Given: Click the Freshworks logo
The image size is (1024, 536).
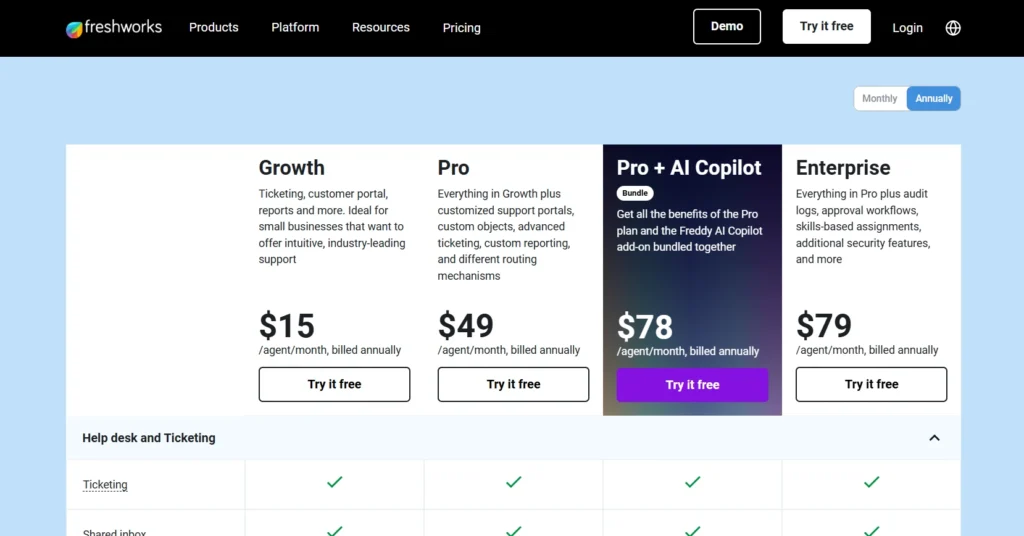Looking at the screenshot, I should click(x=113, y=28).
